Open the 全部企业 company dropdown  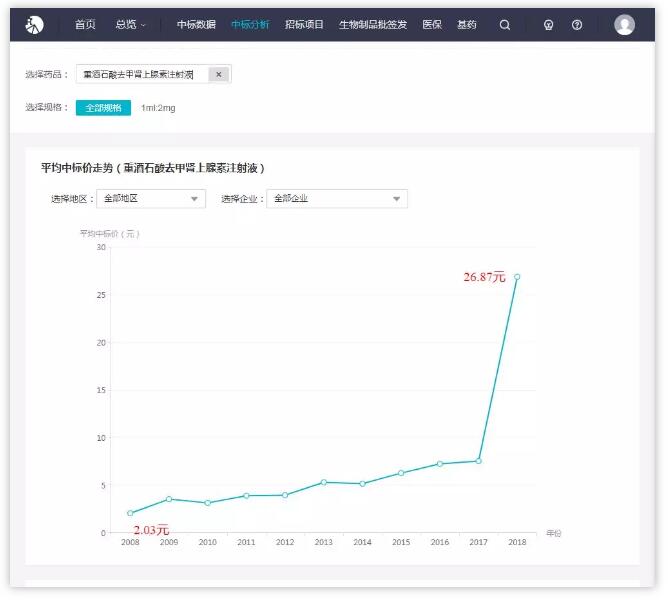click(337, 199)
